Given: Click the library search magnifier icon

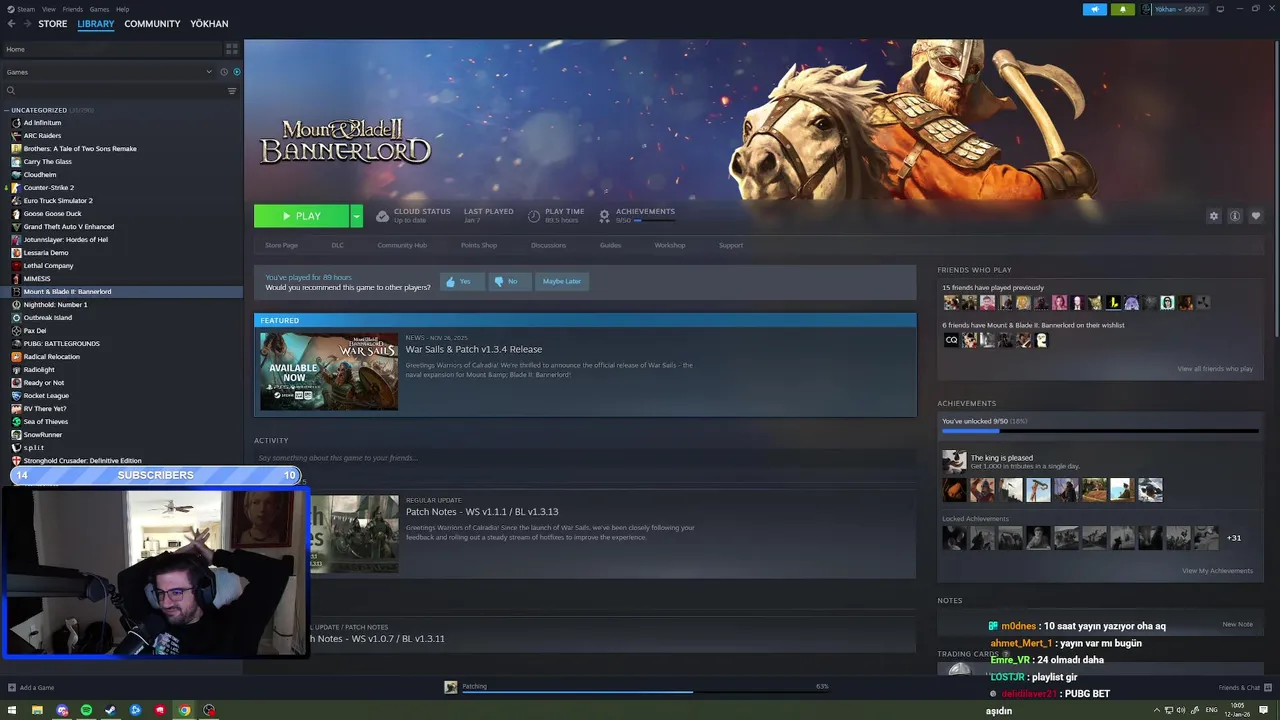Looking at the screenshot, I should [11, 91].
